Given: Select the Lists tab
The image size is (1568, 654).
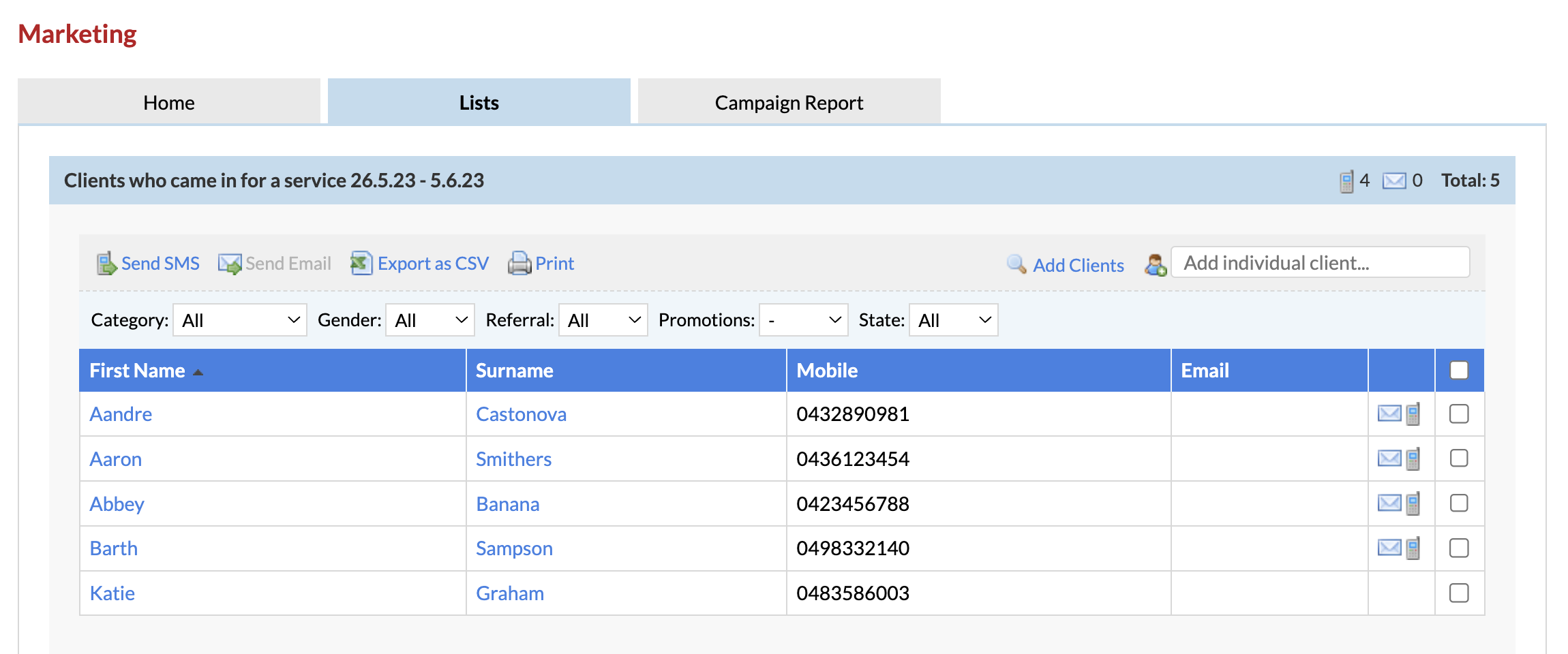Looking at the screenshot, I should [479, 102].
